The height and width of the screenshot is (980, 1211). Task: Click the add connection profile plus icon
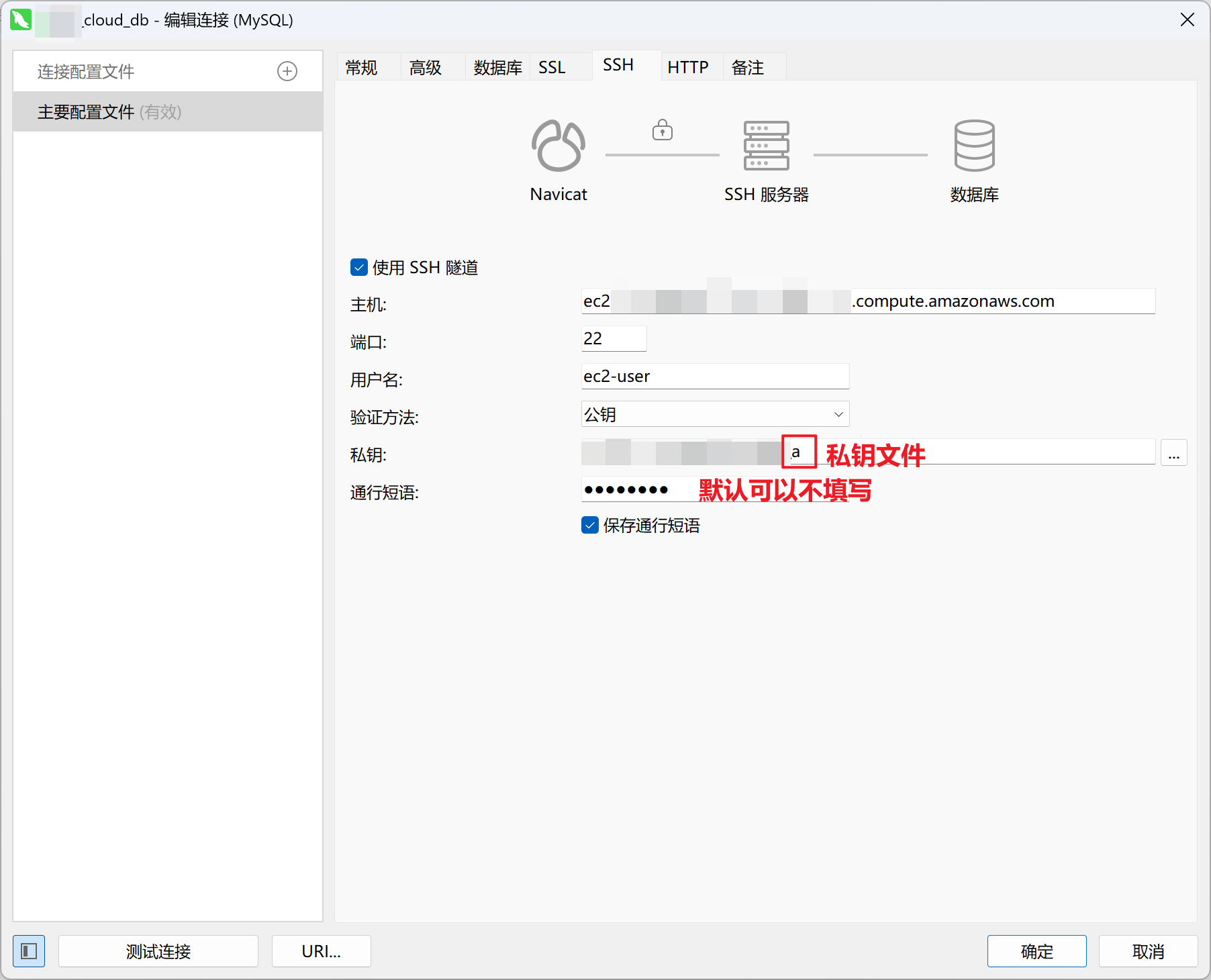coord(287,71)
